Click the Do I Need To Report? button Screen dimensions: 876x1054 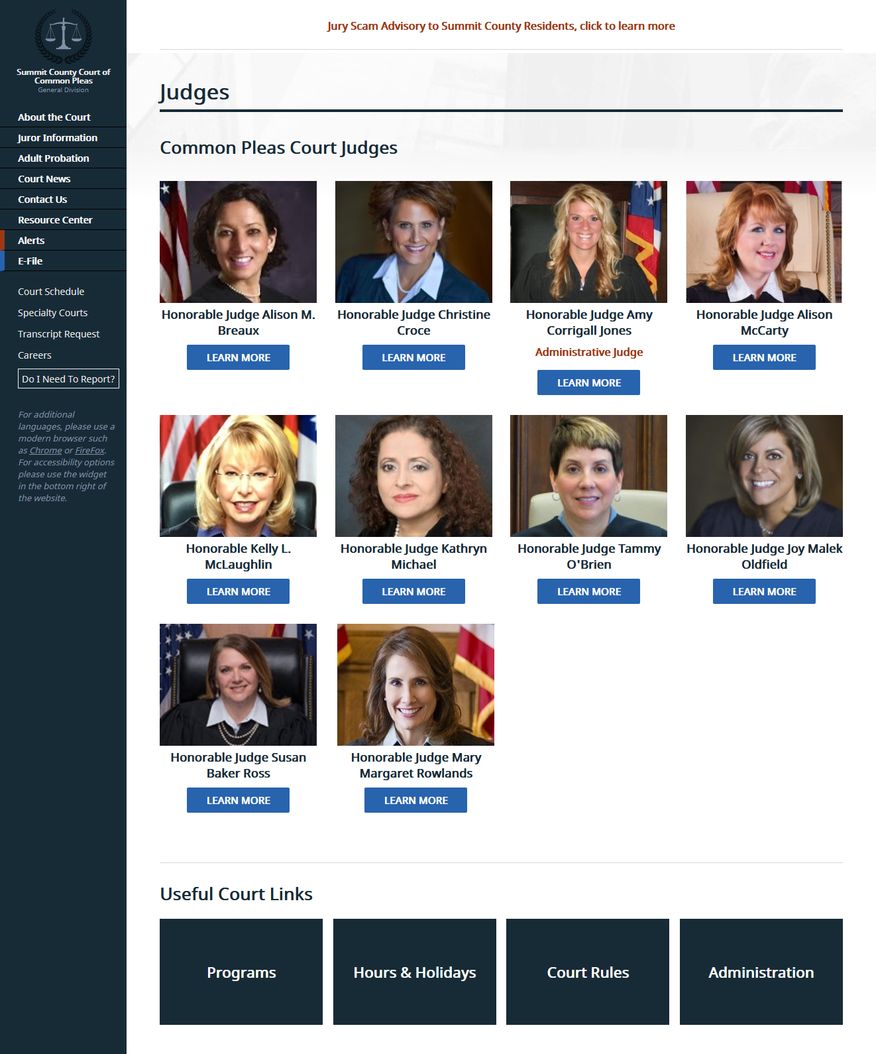pyautogui.click(x=69, y=378)
